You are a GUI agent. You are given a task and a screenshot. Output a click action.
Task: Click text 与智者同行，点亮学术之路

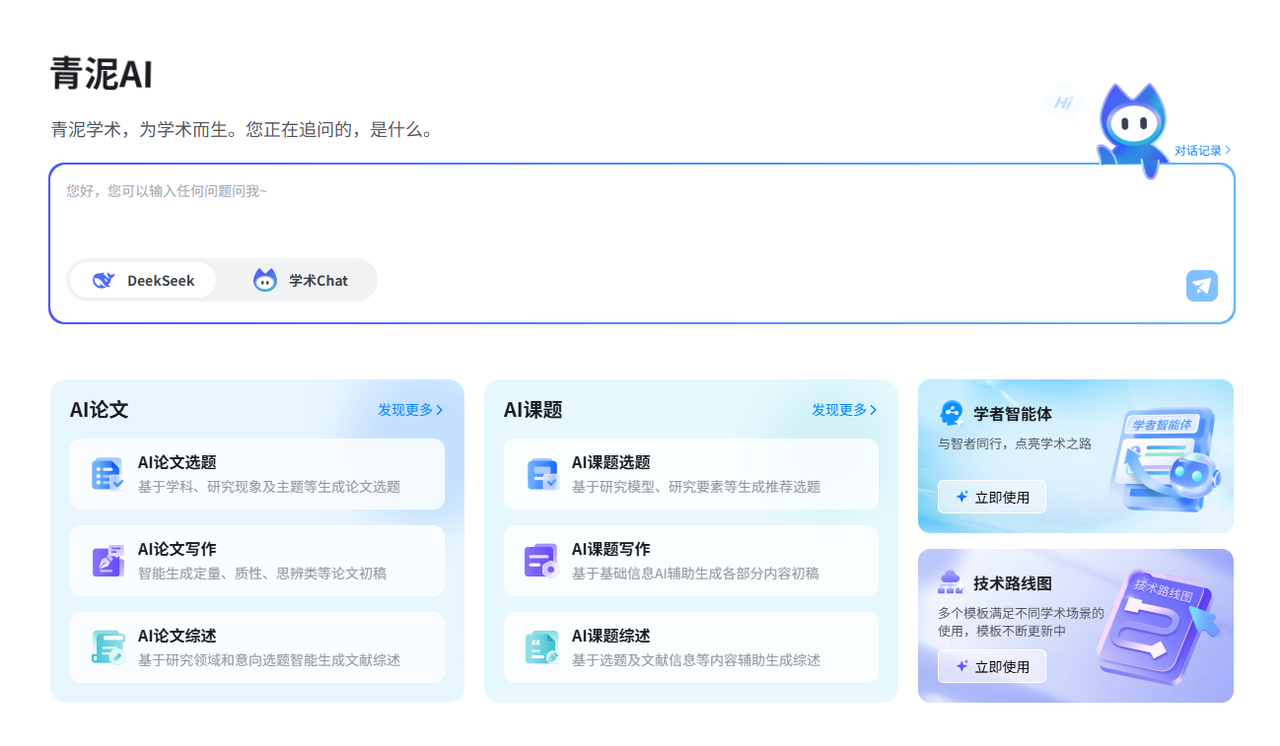pos(1015,443)
